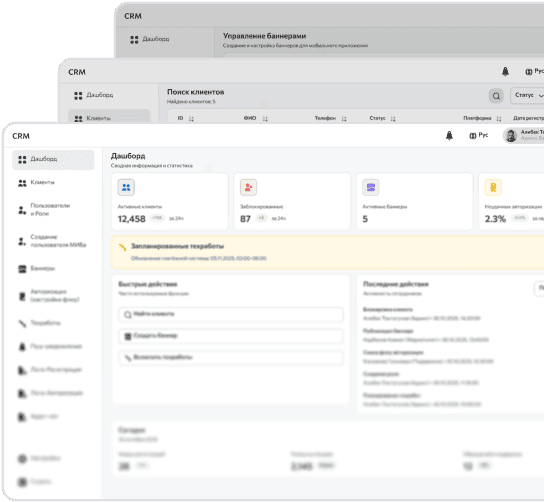The image size is (544, 502).
Task: Click the 12,458 active clients value
Action: coord(131,219)
